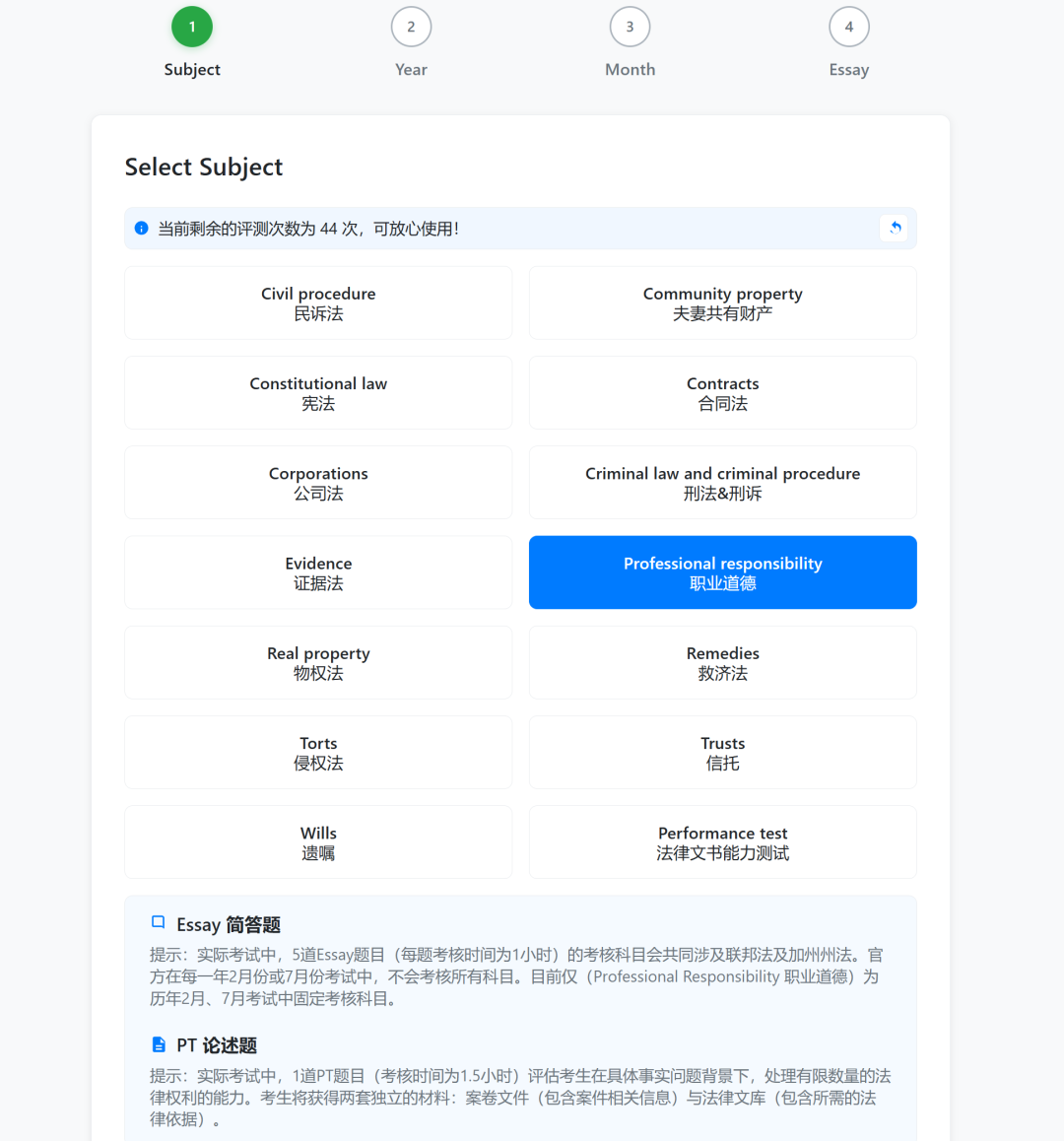Open step 4 Essay circle
This screenshot has width=1064, height=1141.
(x=849, y=27)
